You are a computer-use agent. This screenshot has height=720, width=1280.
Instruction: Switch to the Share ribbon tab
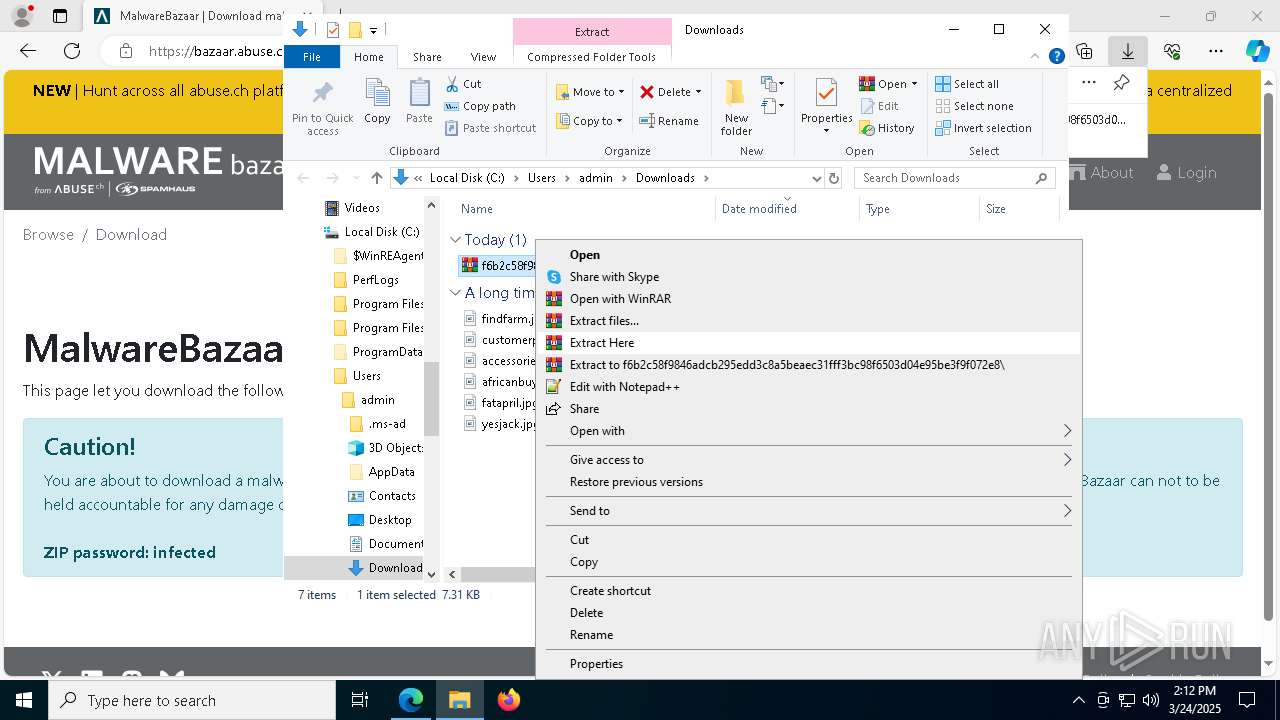pyautogui.click(x=427, y=57)
